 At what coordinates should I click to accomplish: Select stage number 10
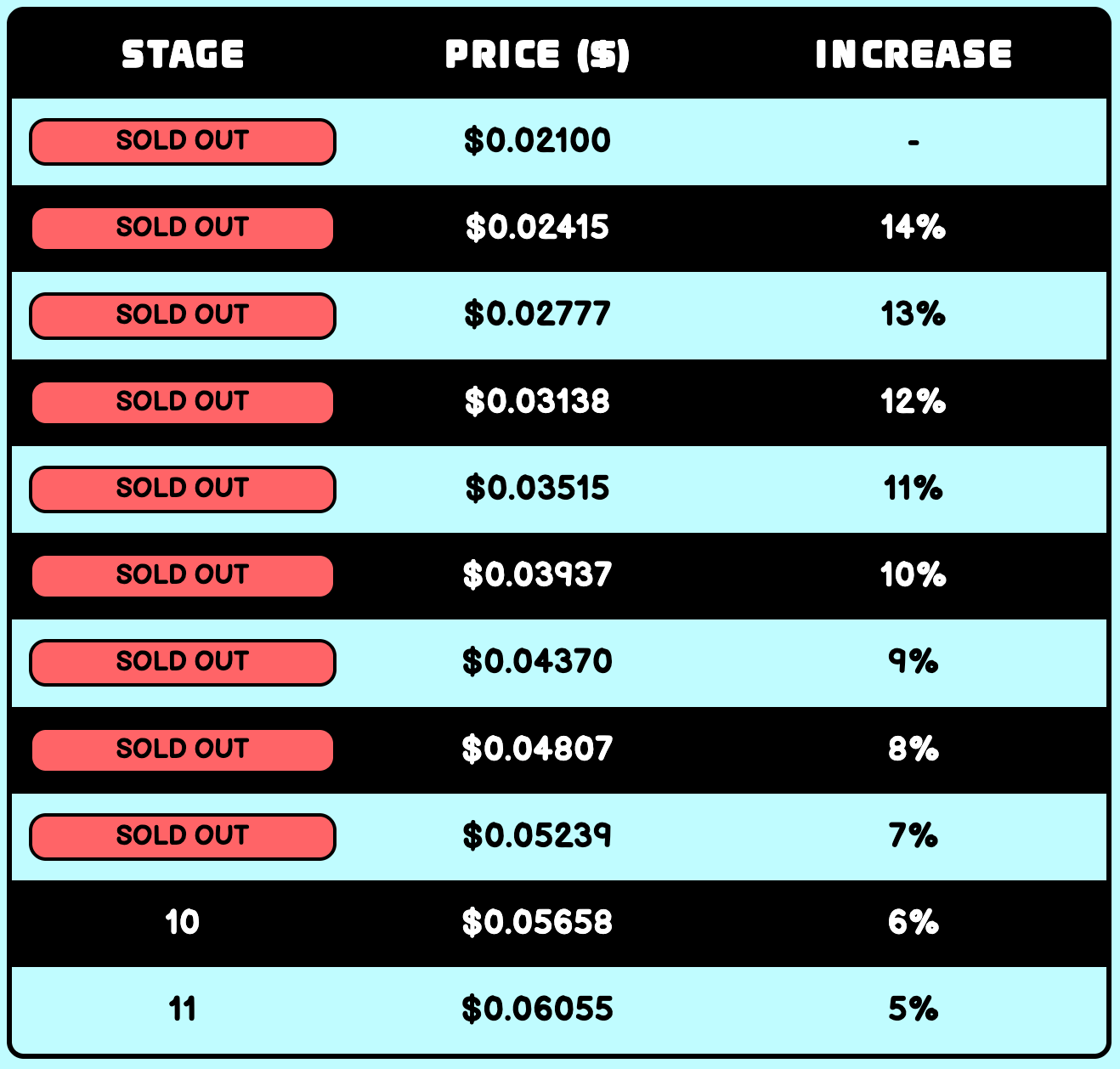coord(183,923)
